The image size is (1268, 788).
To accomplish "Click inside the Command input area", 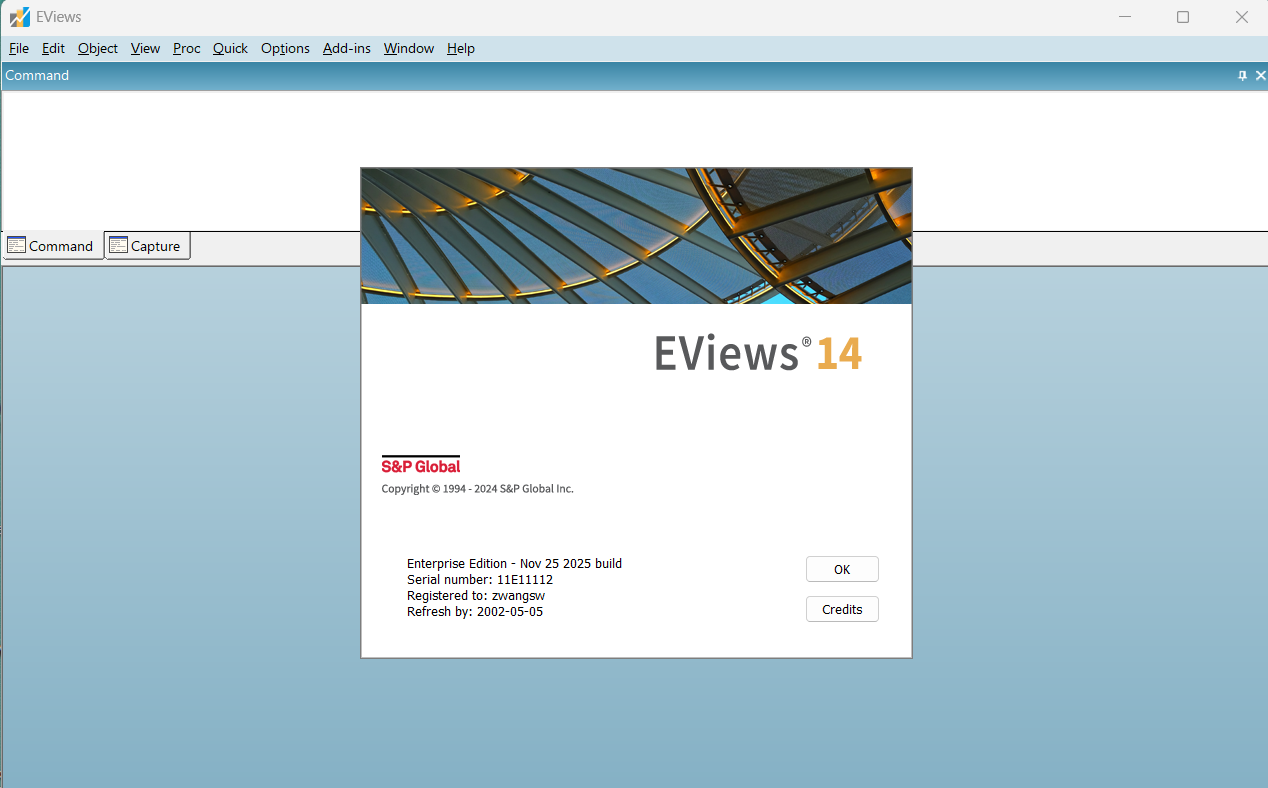I will (634, 160).
